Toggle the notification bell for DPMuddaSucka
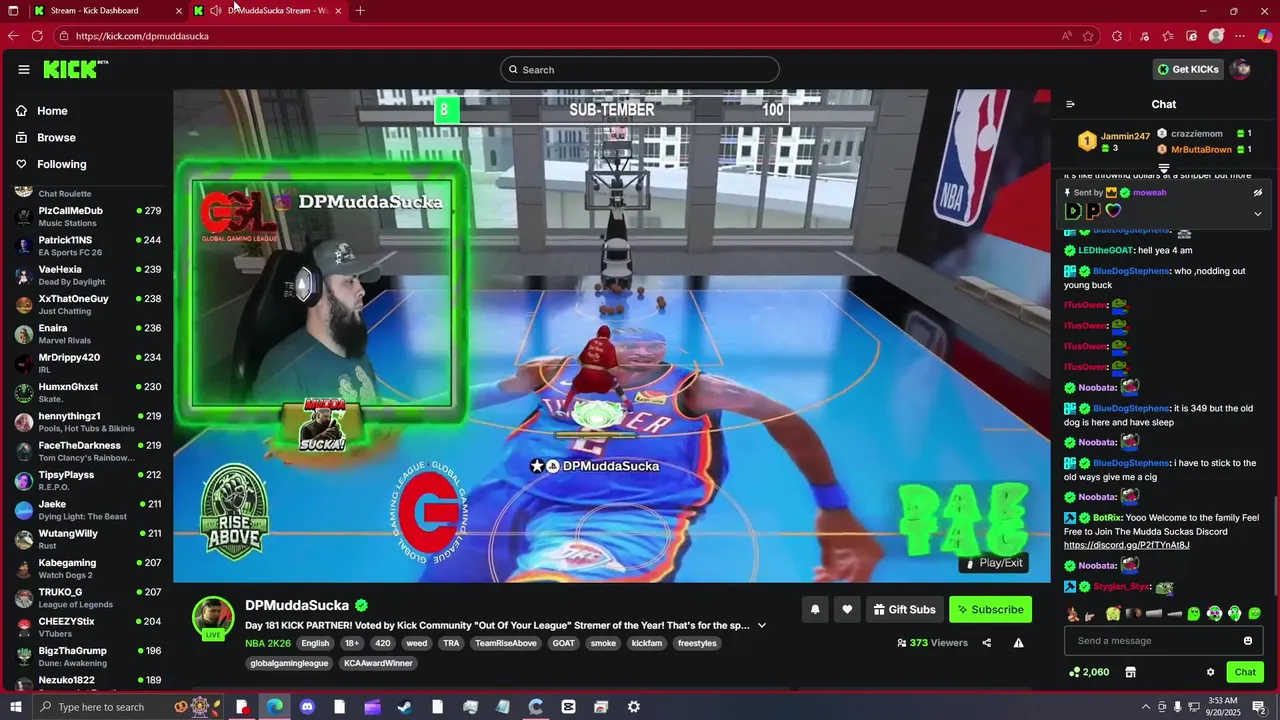 pos(815,609)
